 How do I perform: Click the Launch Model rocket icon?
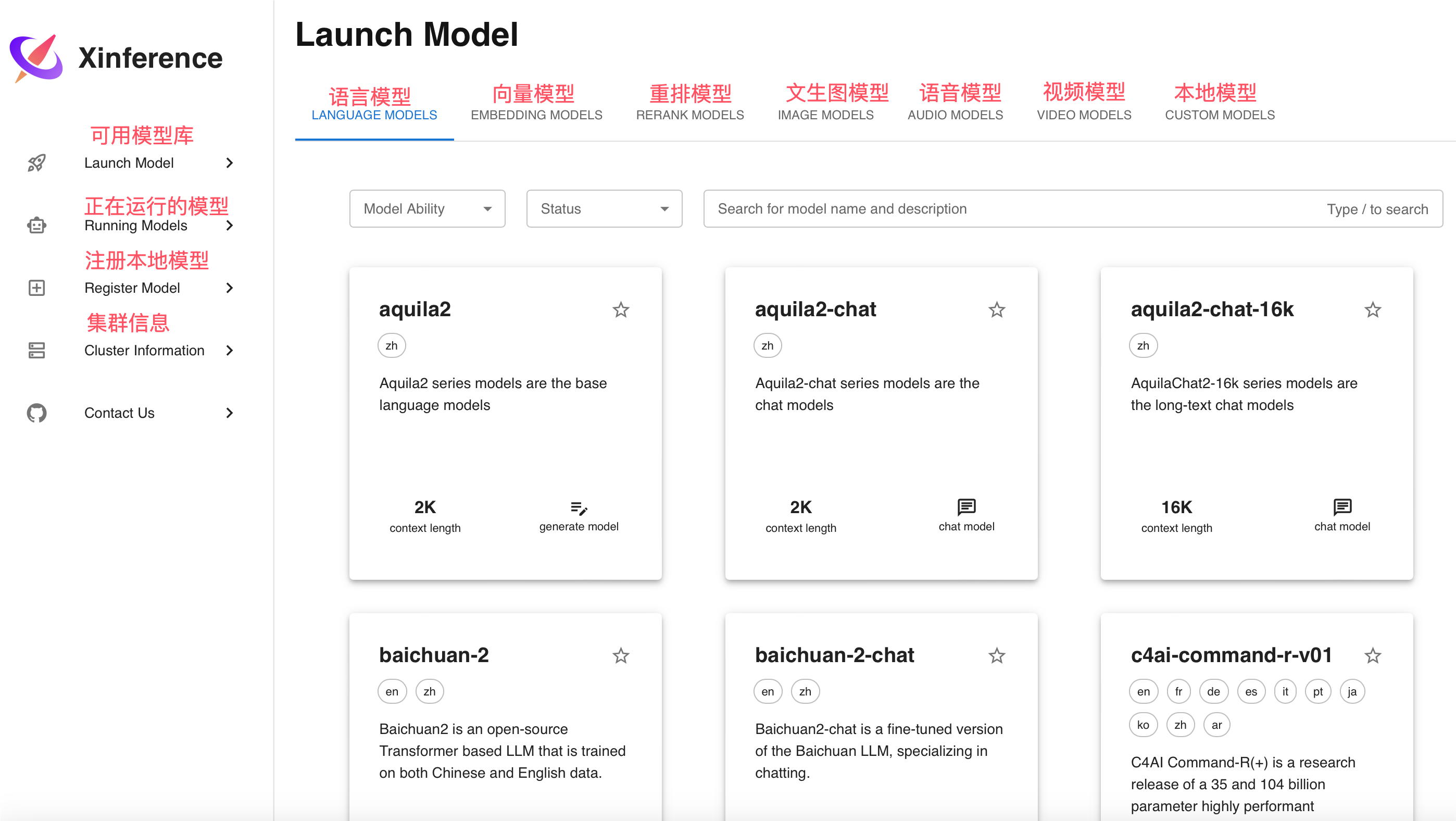[37, 163]
